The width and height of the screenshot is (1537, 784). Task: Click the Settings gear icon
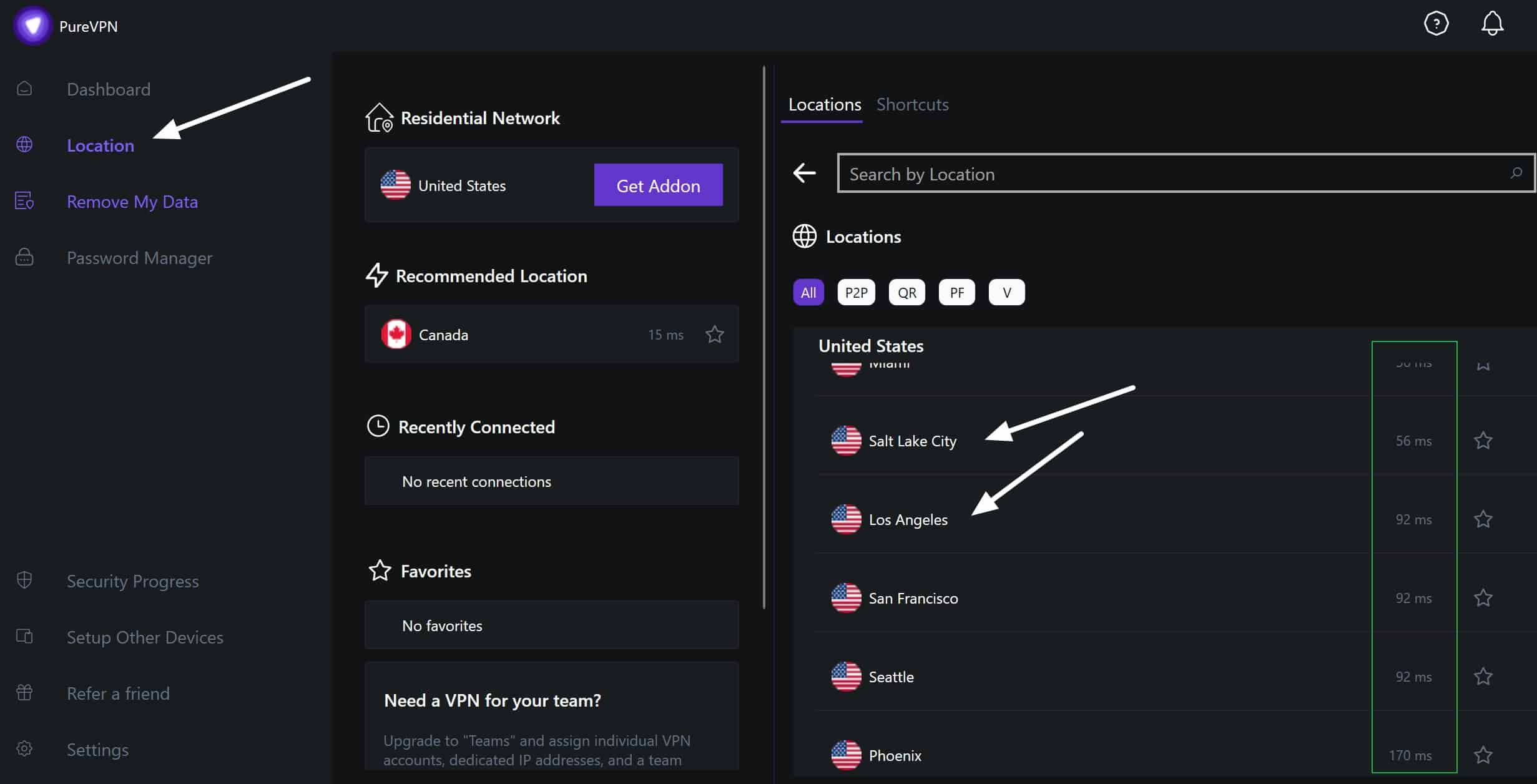(x=24, y=748)
